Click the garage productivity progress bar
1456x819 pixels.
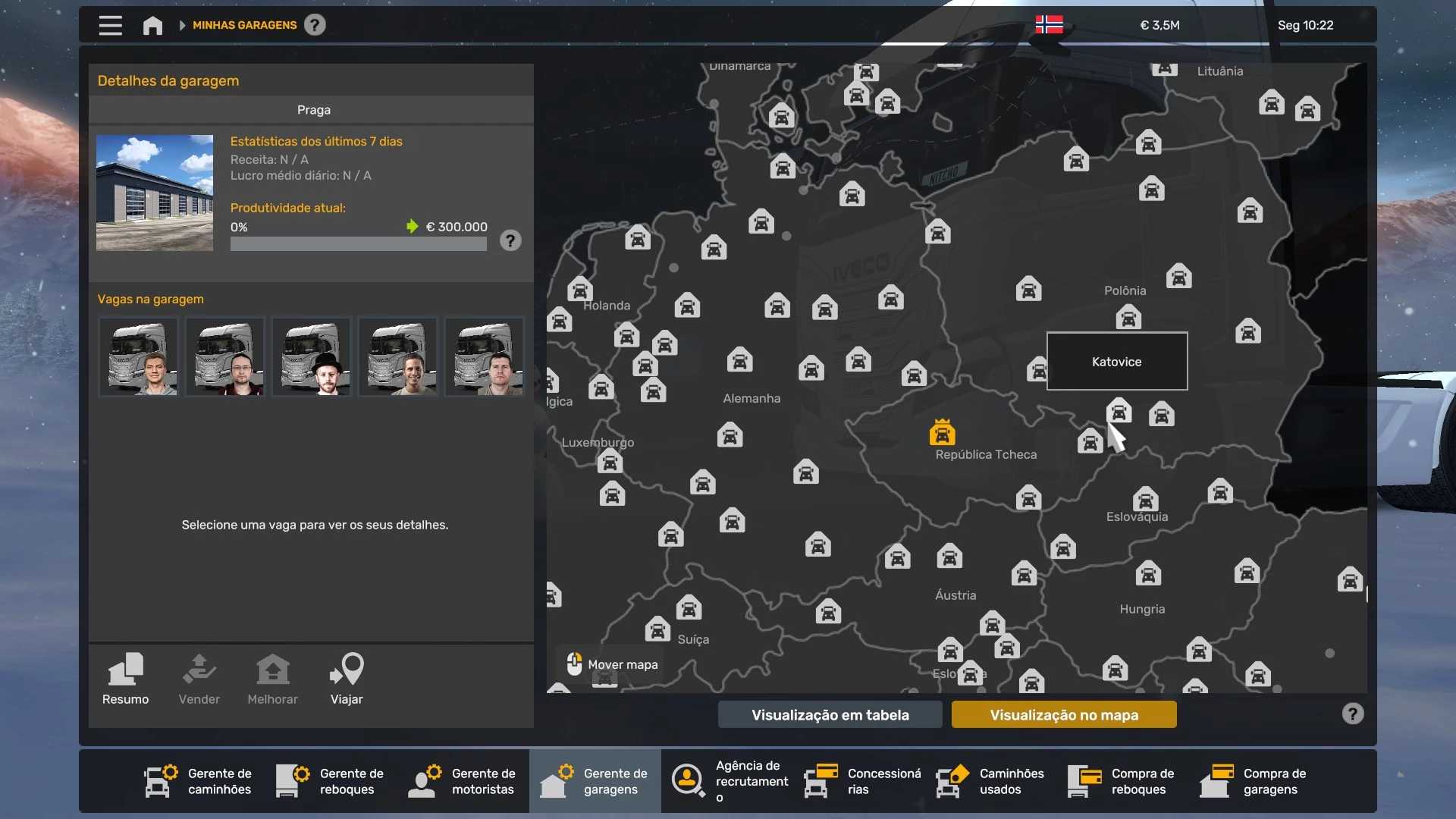point(358,244)
